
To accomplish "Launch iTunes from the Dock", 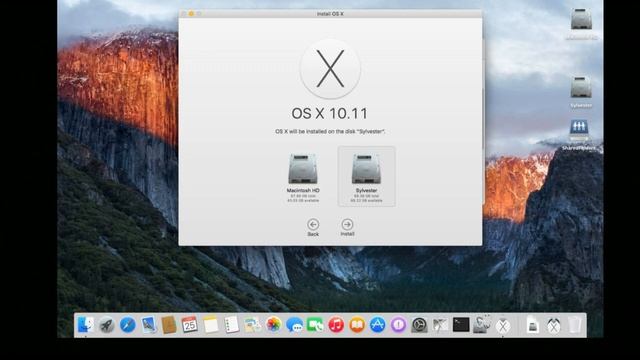I will pyautogui.click(x=336, y=325).
